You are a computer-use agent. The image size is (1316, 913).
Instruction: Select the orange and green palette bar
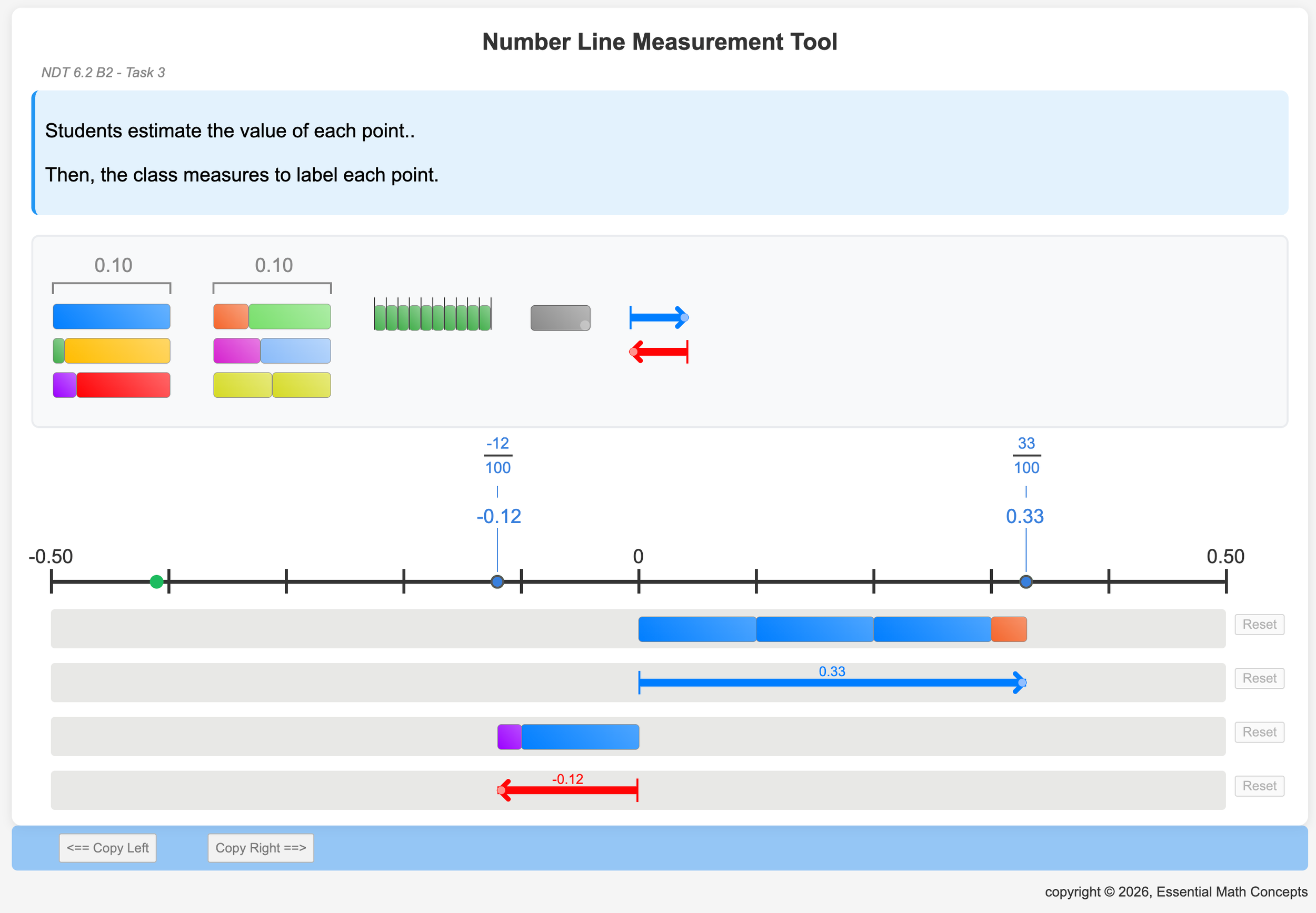272,316
